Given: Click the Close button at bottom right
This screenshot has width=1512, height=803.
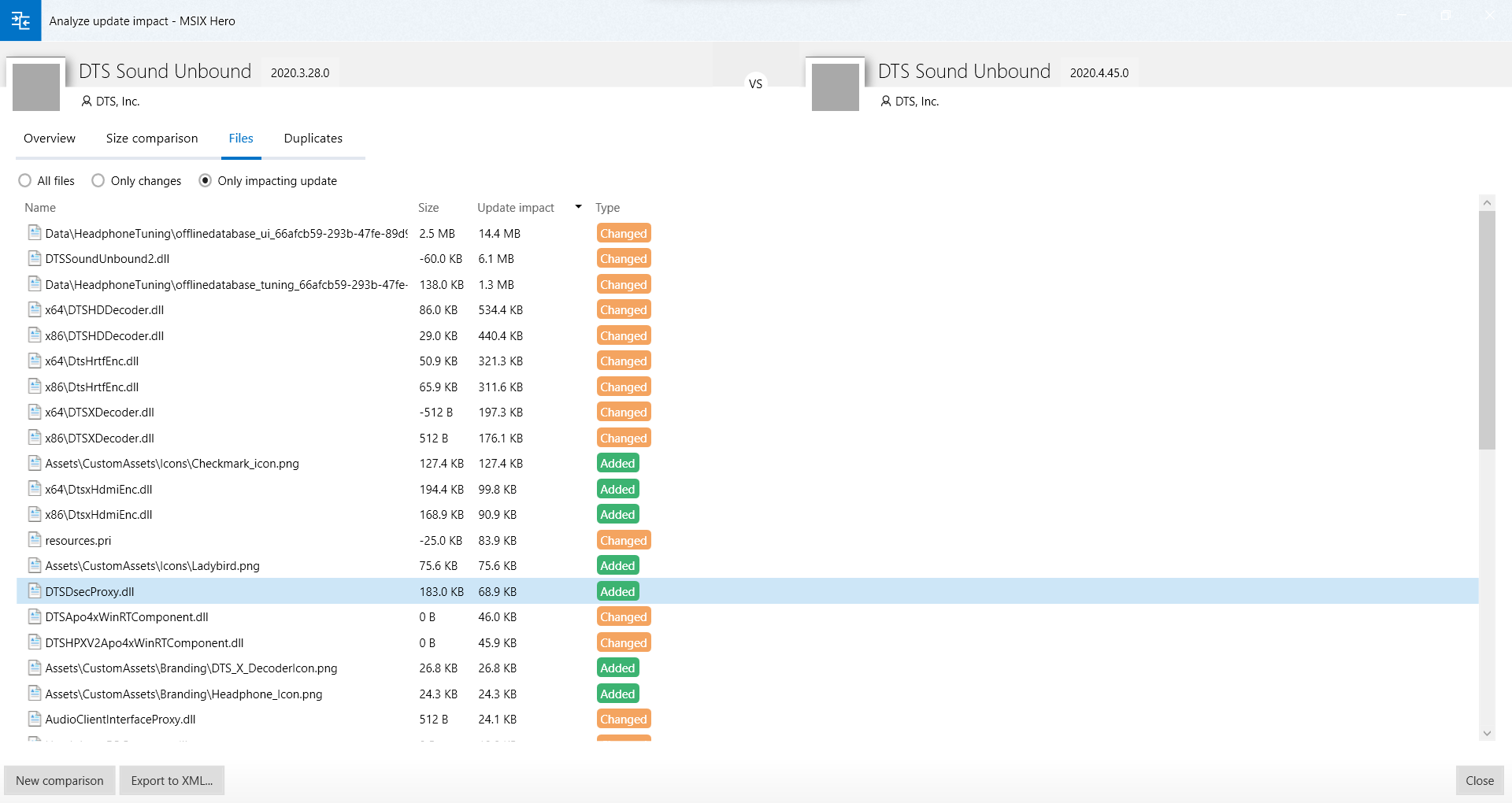Looking at the screenshot, I should tap(1480, 780).
